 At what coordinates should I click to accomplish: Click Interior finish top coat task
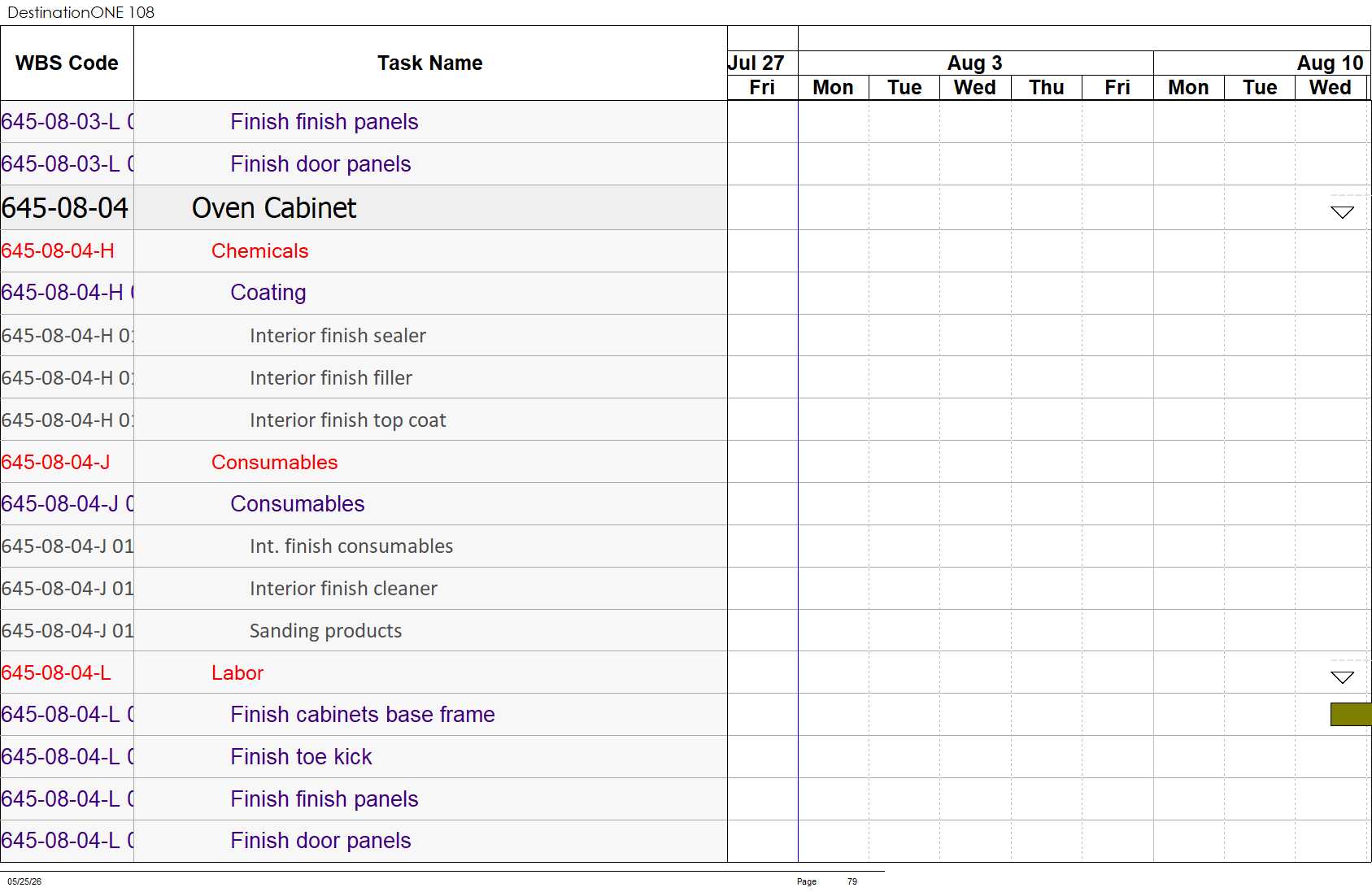[x=348, y=420]
